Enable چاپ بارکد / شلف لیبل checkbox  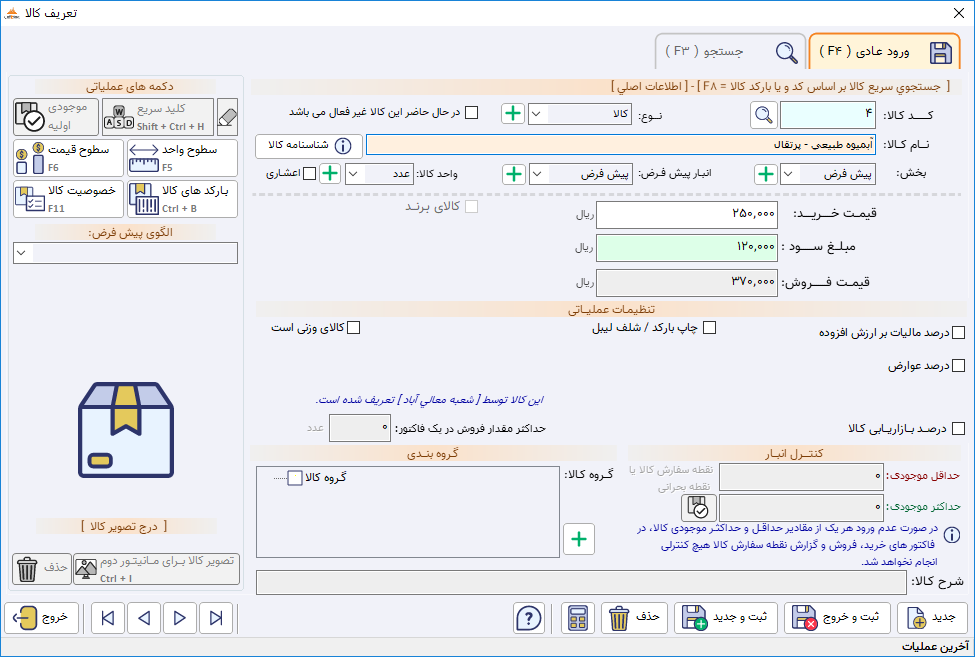pos(709,328)
